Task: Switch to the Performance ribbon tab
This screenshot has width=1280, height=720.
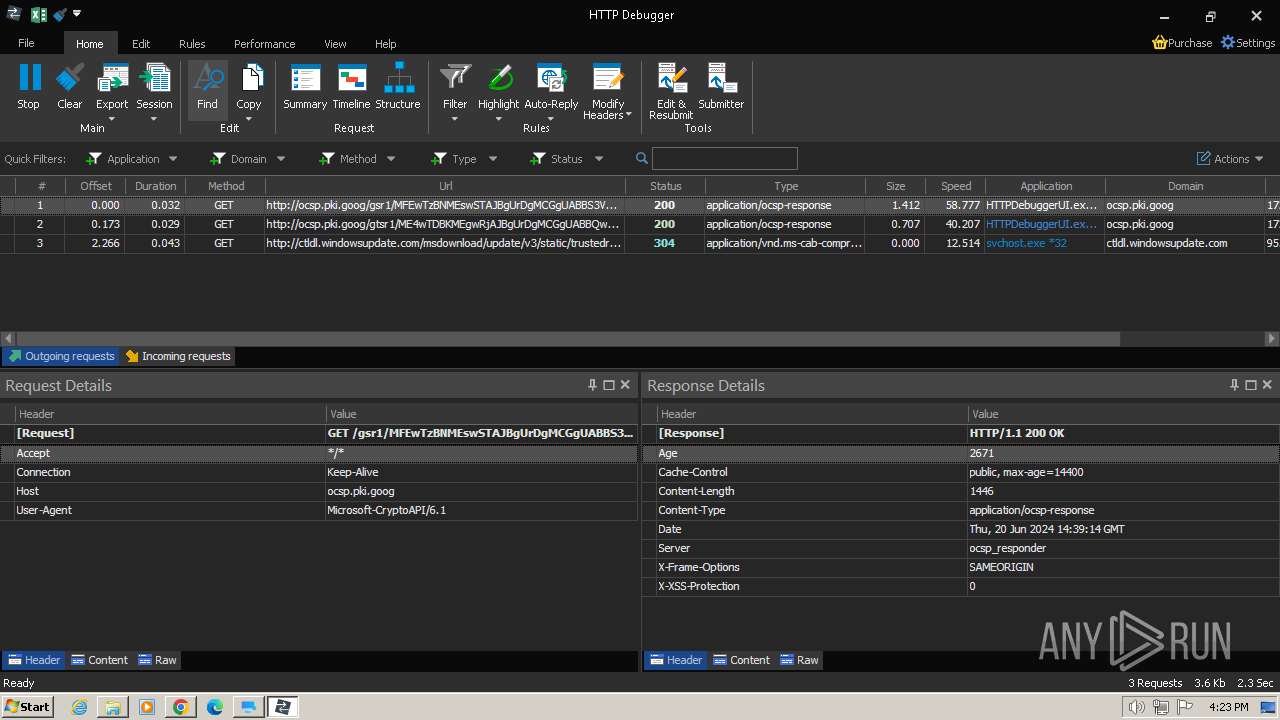Action: pos(264,44)
